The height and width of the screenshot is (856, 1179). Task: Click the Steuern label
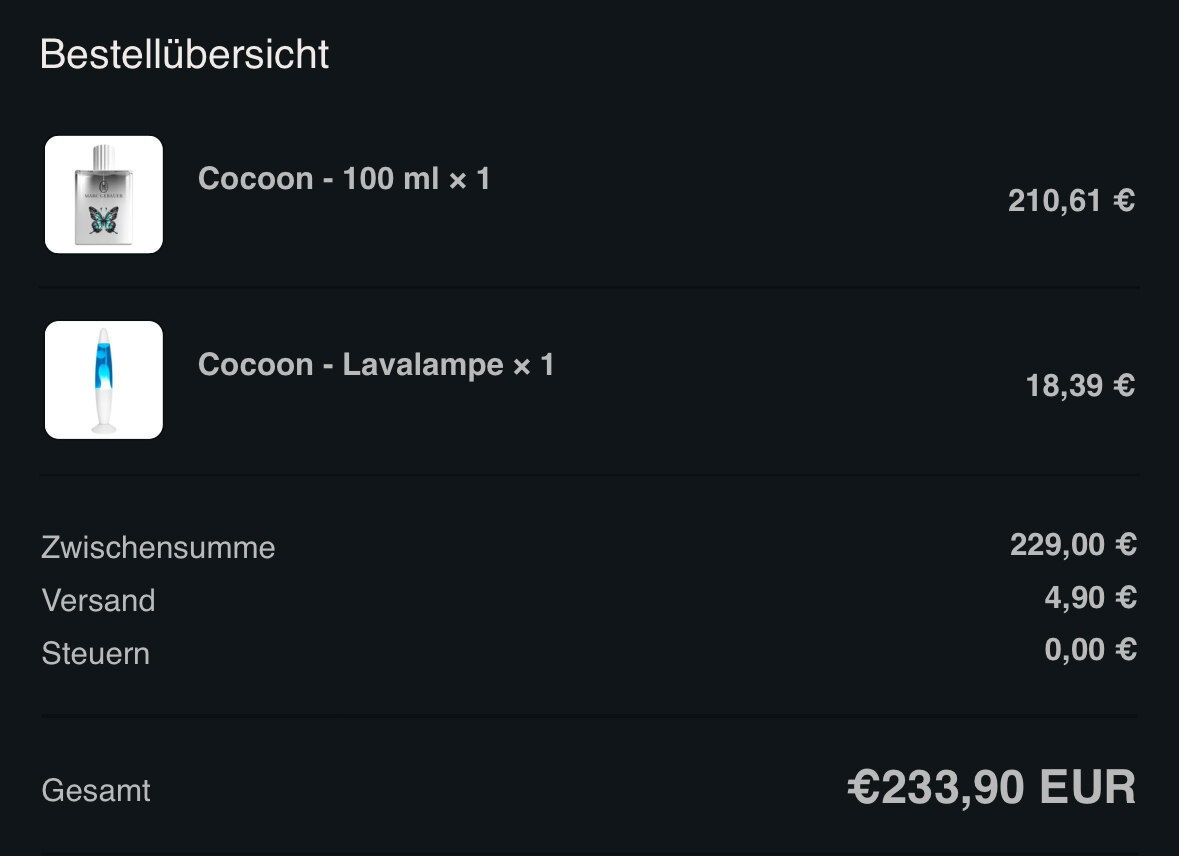(x=95, y=653)
